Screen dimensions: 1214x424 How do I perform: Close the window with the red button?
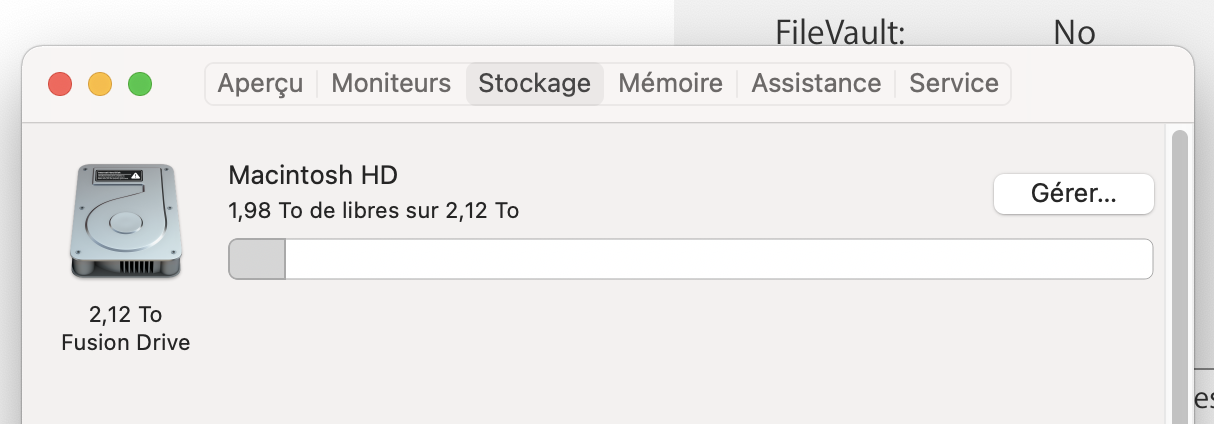(60, 84)
